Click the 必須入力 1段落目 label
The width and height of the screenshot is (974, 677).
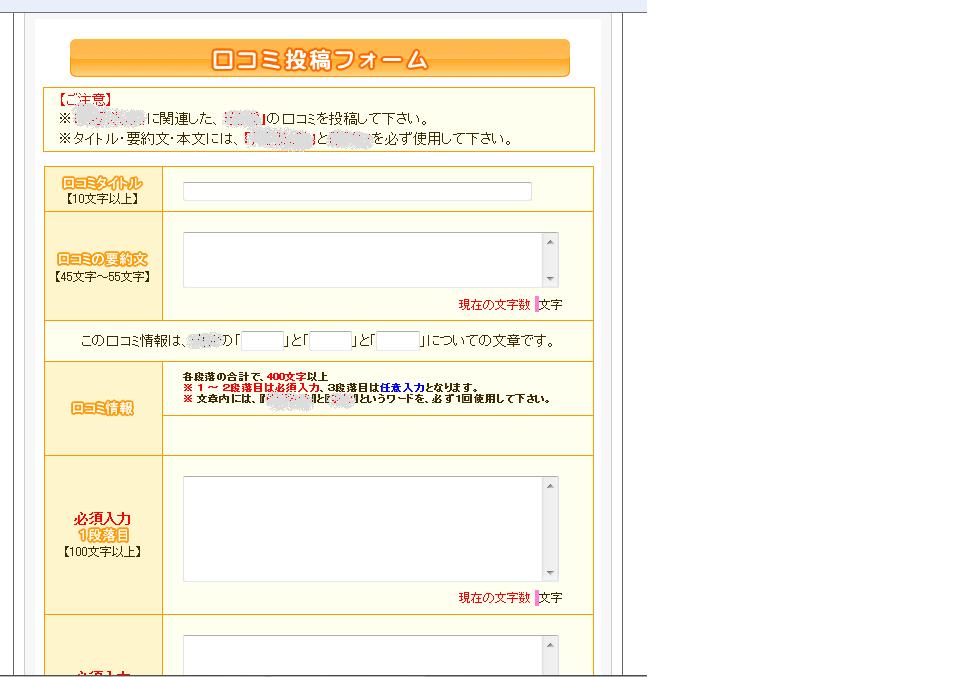tap(103, 527)
